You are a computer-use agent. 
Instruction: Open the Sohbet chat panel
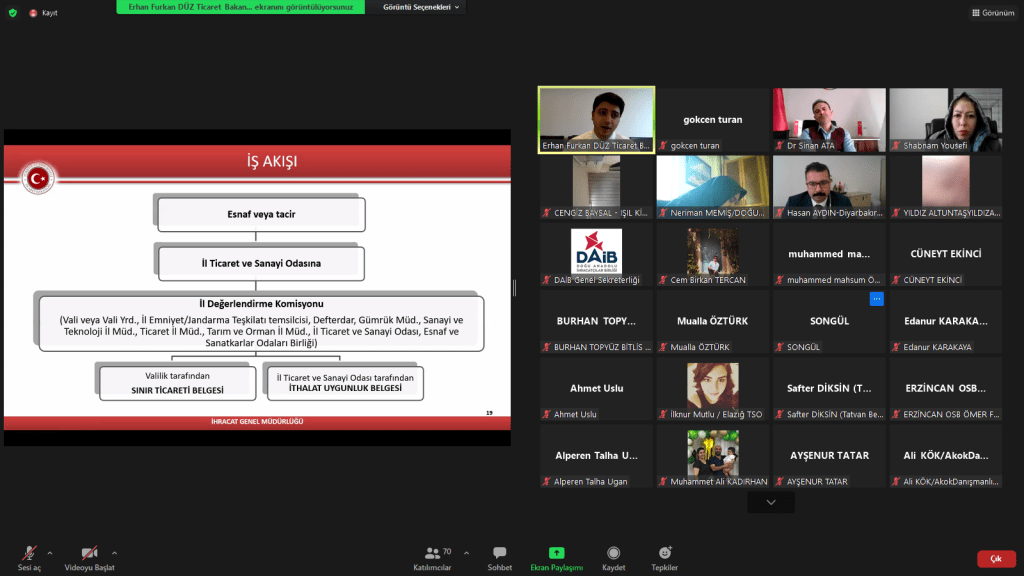(499, 557)
